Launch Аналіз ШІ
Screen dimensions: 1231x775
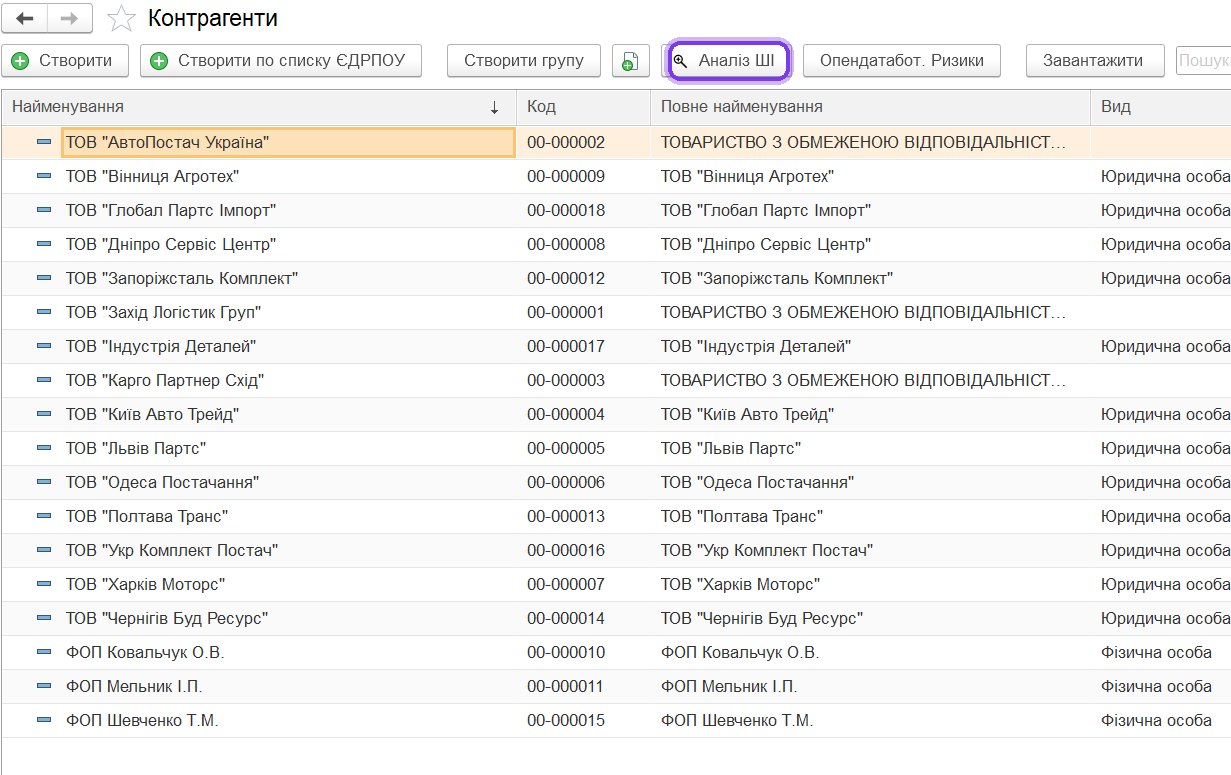click(x=730, y=61)
